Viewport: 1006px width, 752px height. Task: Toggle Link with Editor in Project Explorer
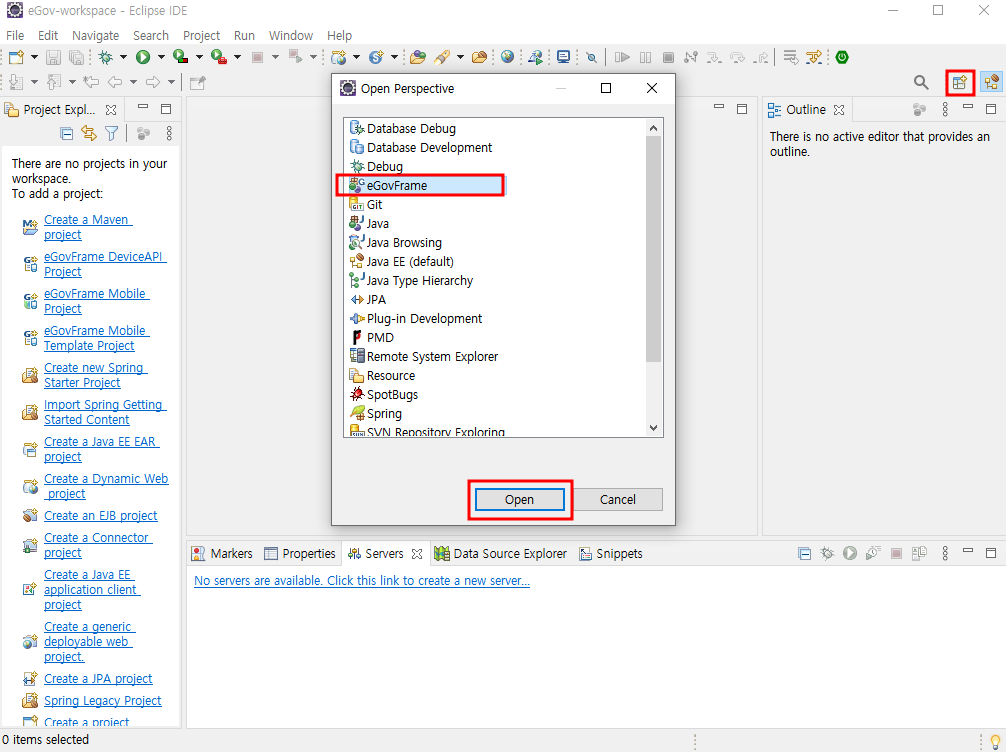pyautogui.click(x=89, y=133)
